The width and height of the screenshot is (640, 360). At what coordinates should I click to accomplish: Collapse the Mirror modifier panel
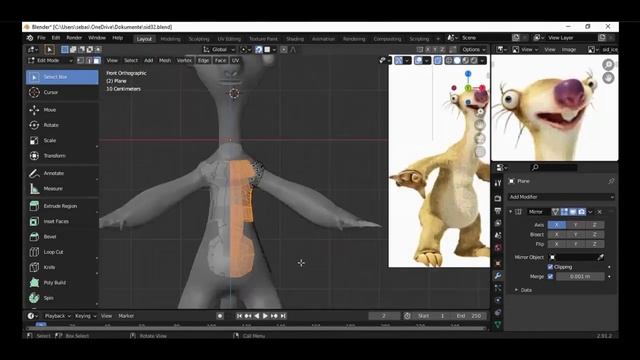click(511, 212)
